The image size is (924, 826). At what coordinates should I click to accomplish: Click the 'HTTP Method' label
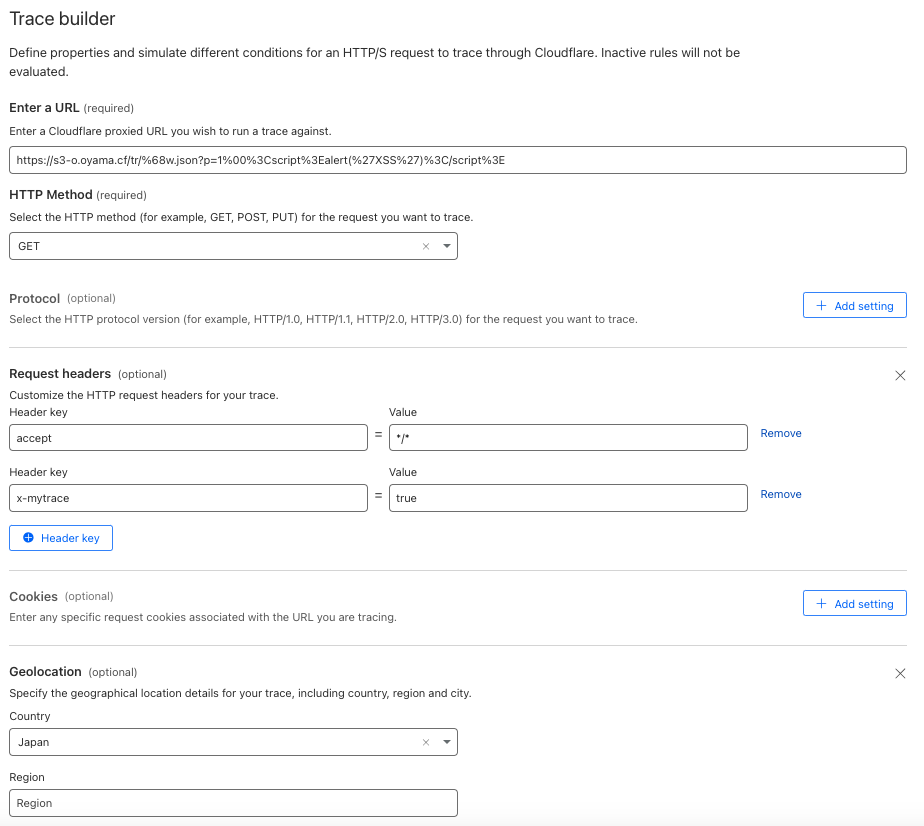click(51, 194)
